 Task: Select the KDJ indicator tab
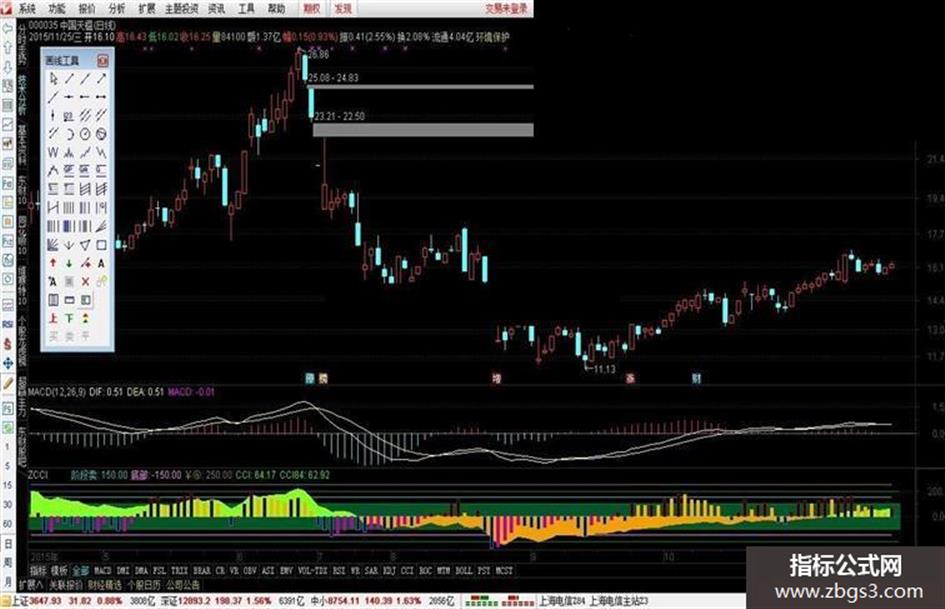[x=389, y=570]
